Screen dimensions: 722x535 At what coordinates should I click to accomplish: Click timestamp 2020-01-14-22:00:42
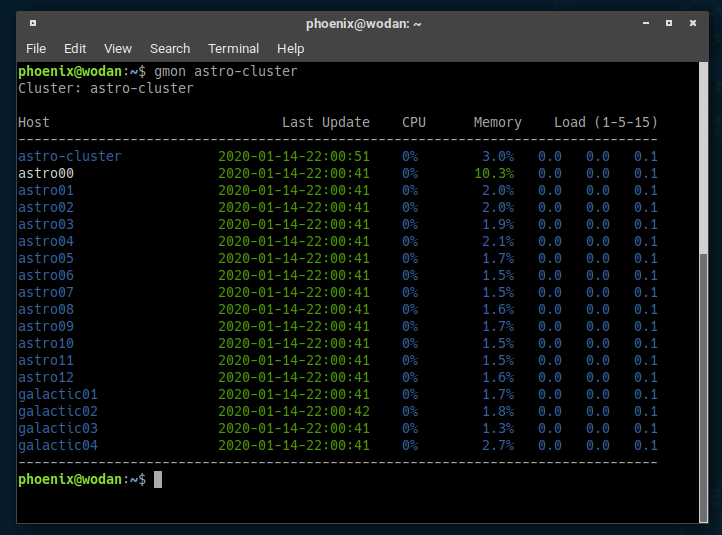pyautogui.click(x=294, y=411)
